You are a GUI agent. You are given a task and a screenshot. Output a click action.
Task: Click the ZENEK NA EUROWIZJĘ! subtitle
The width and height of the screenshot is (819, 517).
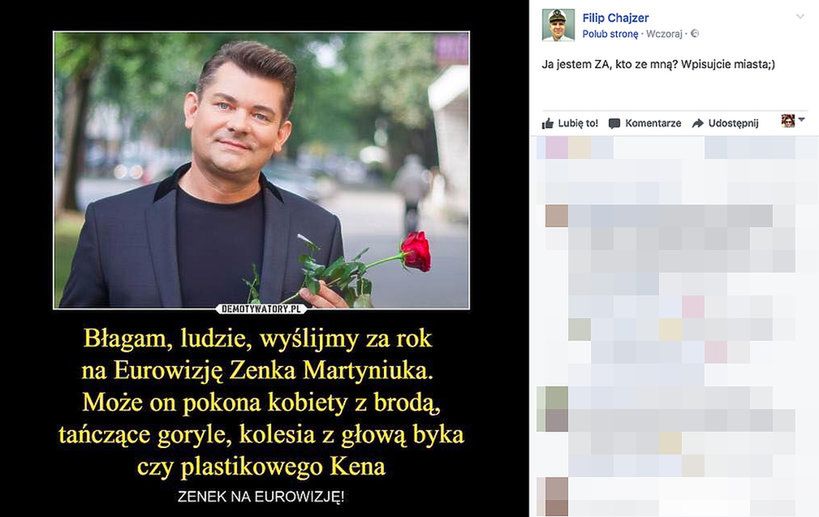pyautogui.click(x=261, y=497)
